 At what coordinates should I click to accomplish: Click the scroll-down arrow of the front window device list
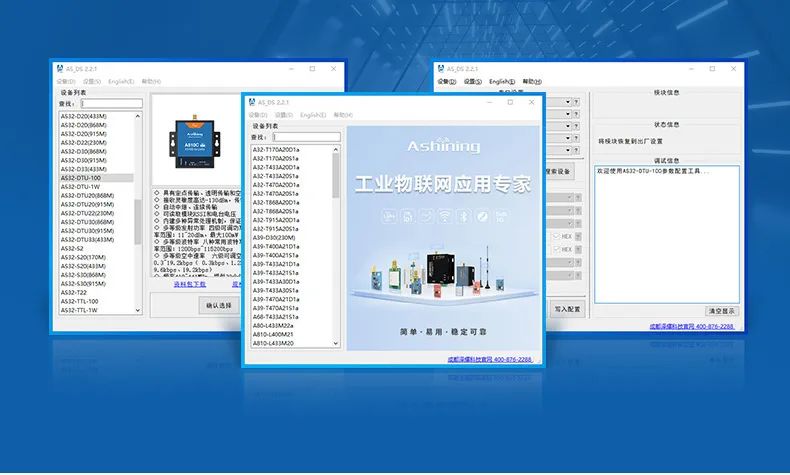click(336, 344)
